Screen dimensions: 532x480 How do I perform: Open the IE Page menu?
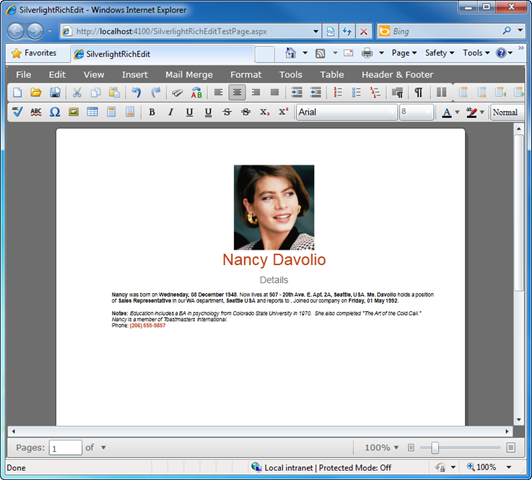404,53
